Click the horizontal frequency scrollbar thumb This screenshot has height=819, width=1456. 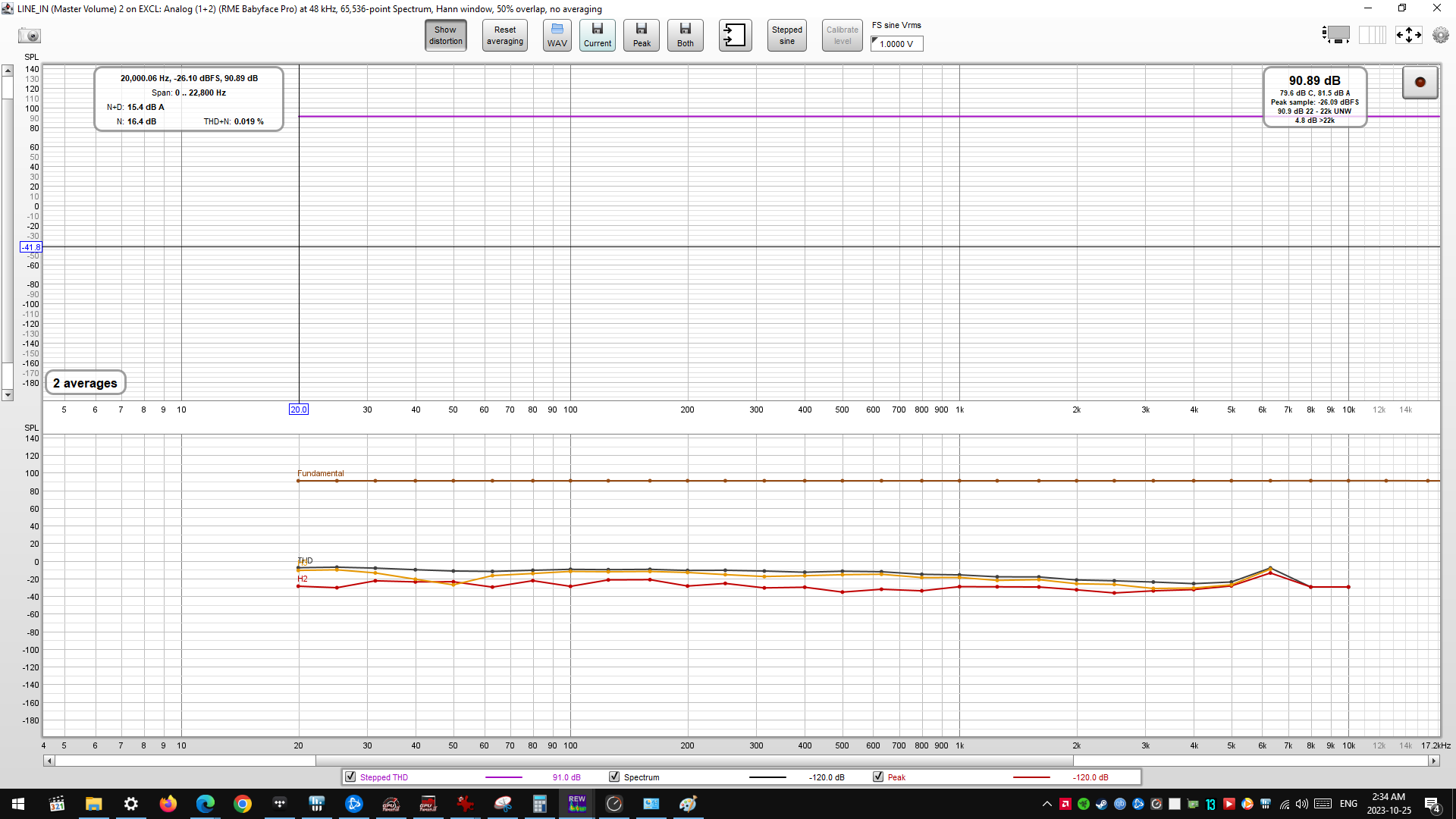point(694,761)
